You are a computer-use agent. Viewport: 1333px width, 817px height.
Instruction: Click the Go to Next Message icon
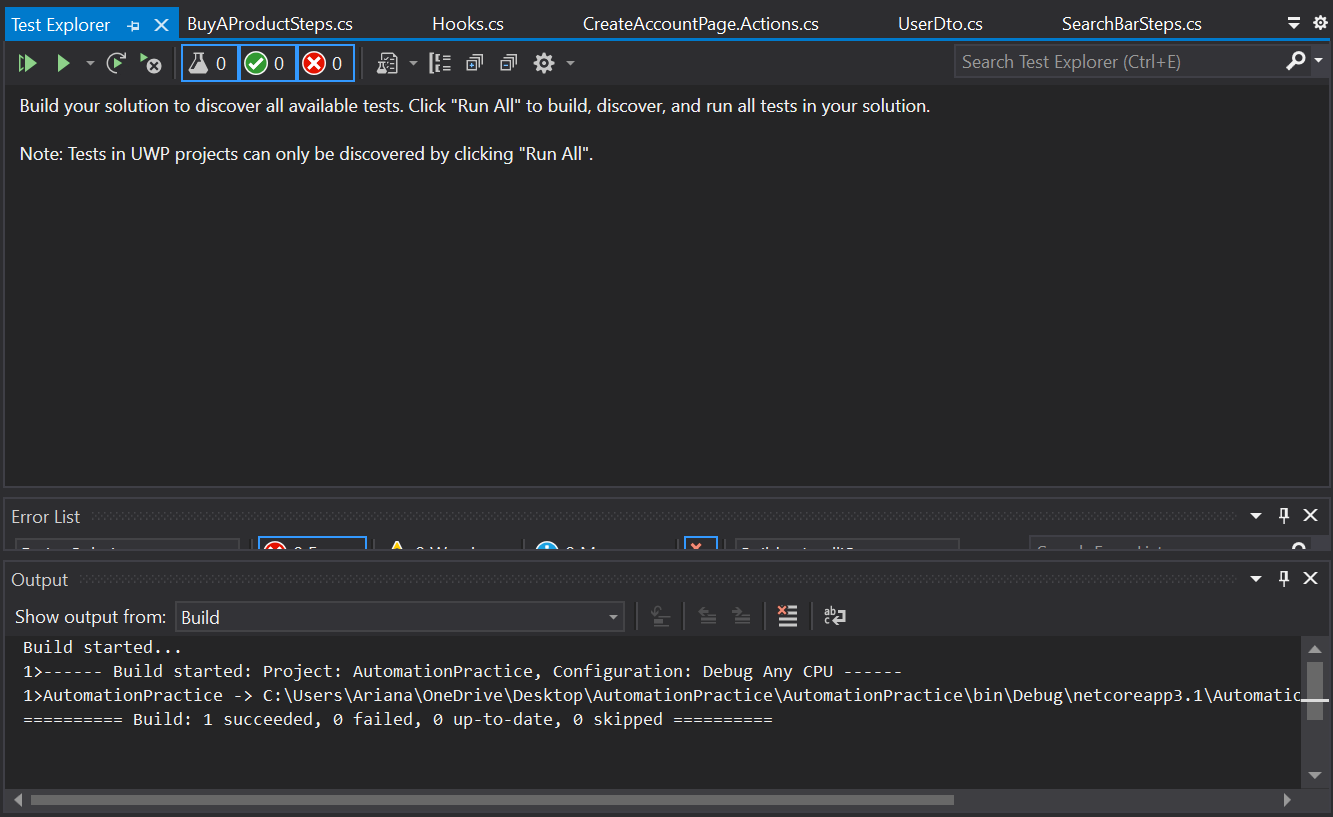[741, 616]
